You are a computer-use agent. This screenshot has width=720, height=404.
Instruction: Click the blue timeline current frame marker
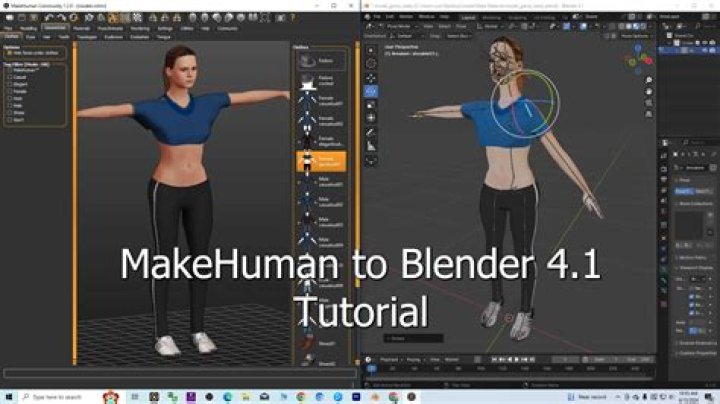[371, 369]
